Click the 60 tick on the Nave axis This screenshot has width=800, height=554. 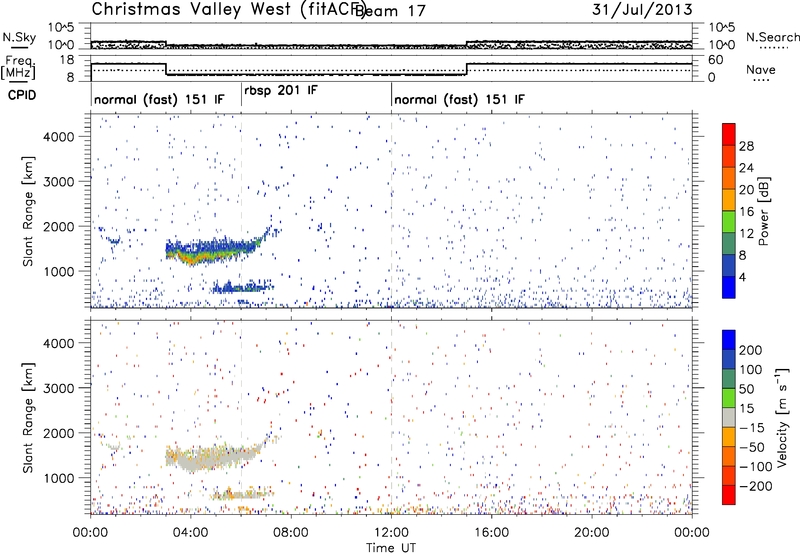coord(716,60)
